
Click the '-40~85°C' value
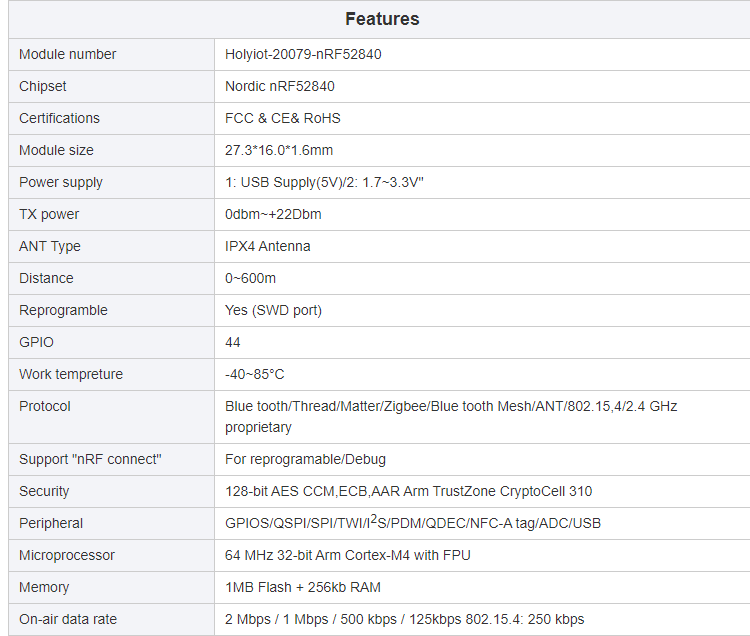click(x=254, y=374)
